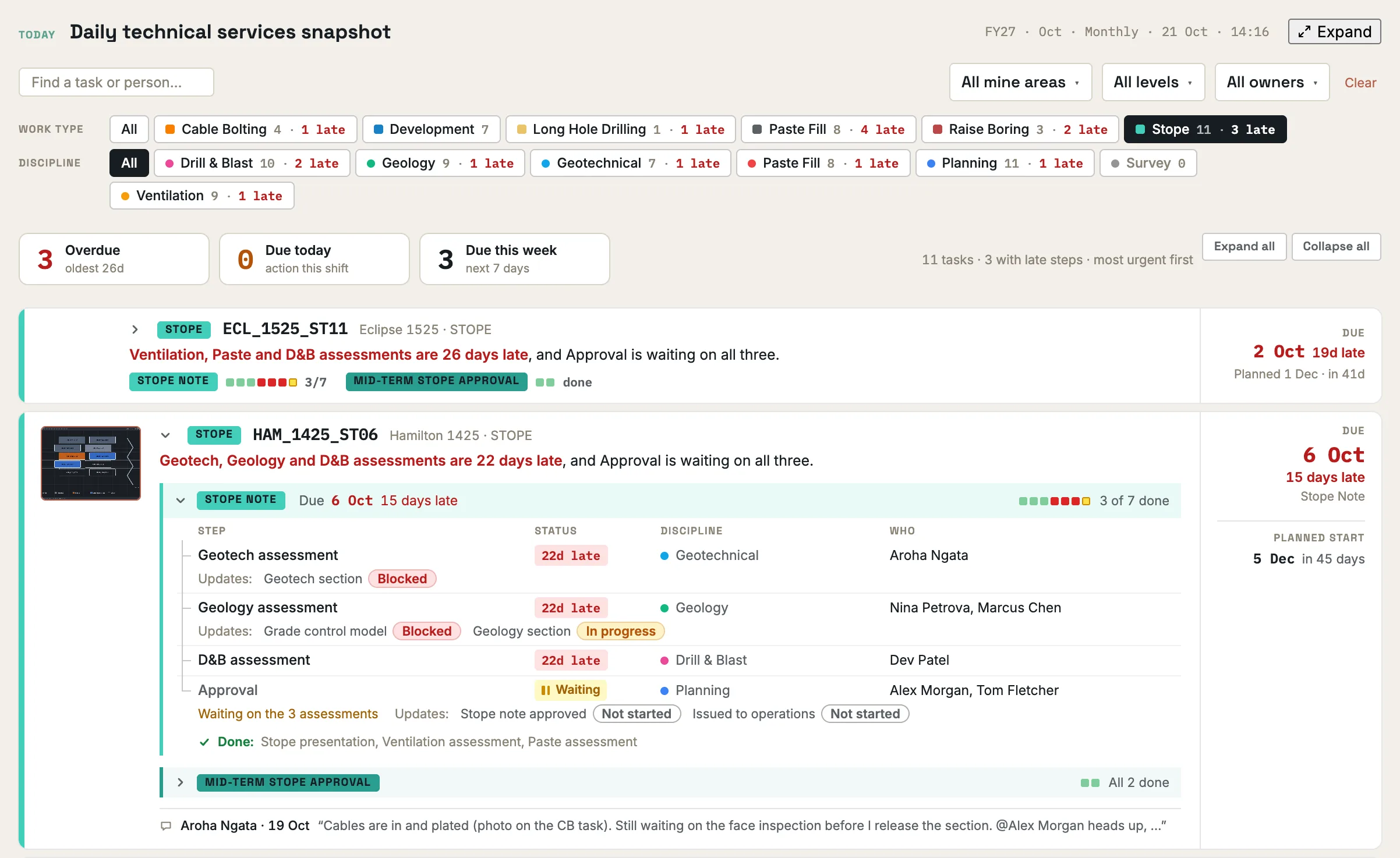
Task: Click the ECL_1525_ST11 Mid-Term Stope Approval tag
Action: [x=436, y=381]
